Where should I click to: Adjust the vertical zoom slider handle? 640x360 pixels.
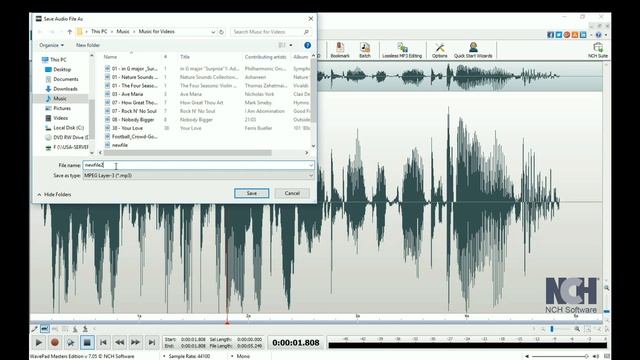(x=607, y=311)
